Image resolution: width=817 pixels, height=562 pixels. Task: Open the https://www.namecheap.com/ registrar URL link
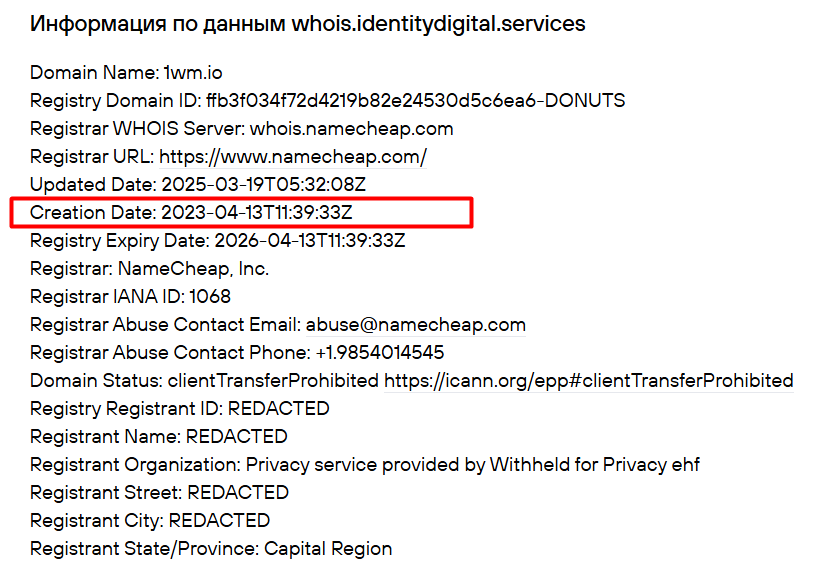click(293, 157)
